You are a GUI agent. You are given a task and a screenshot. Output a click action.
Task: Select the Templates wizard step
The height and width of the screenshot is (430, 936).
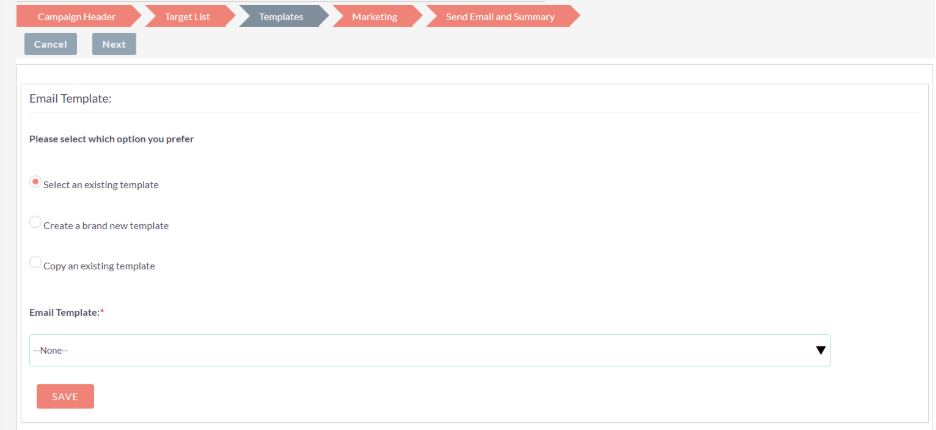coord(281,17)
